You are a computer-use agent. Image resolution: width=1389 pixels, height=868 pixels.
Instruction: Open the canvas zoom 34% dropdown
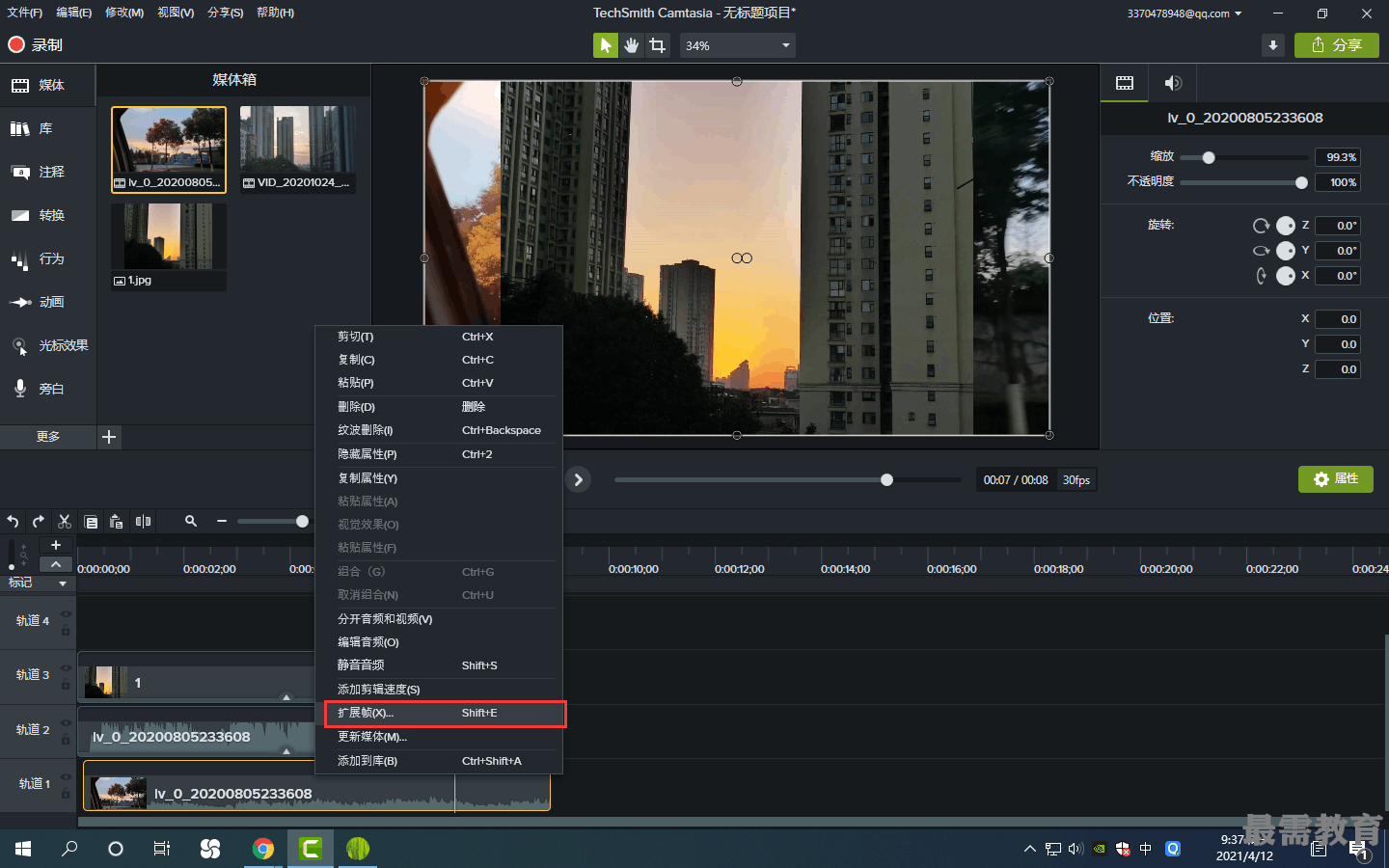pos(738,45)
